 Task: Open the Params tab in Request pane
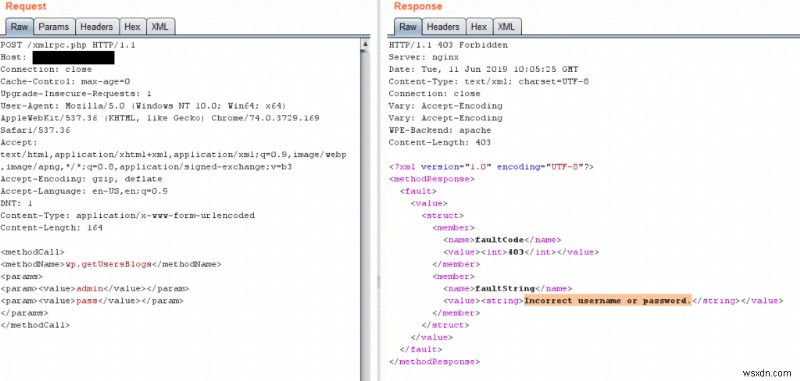54,27
